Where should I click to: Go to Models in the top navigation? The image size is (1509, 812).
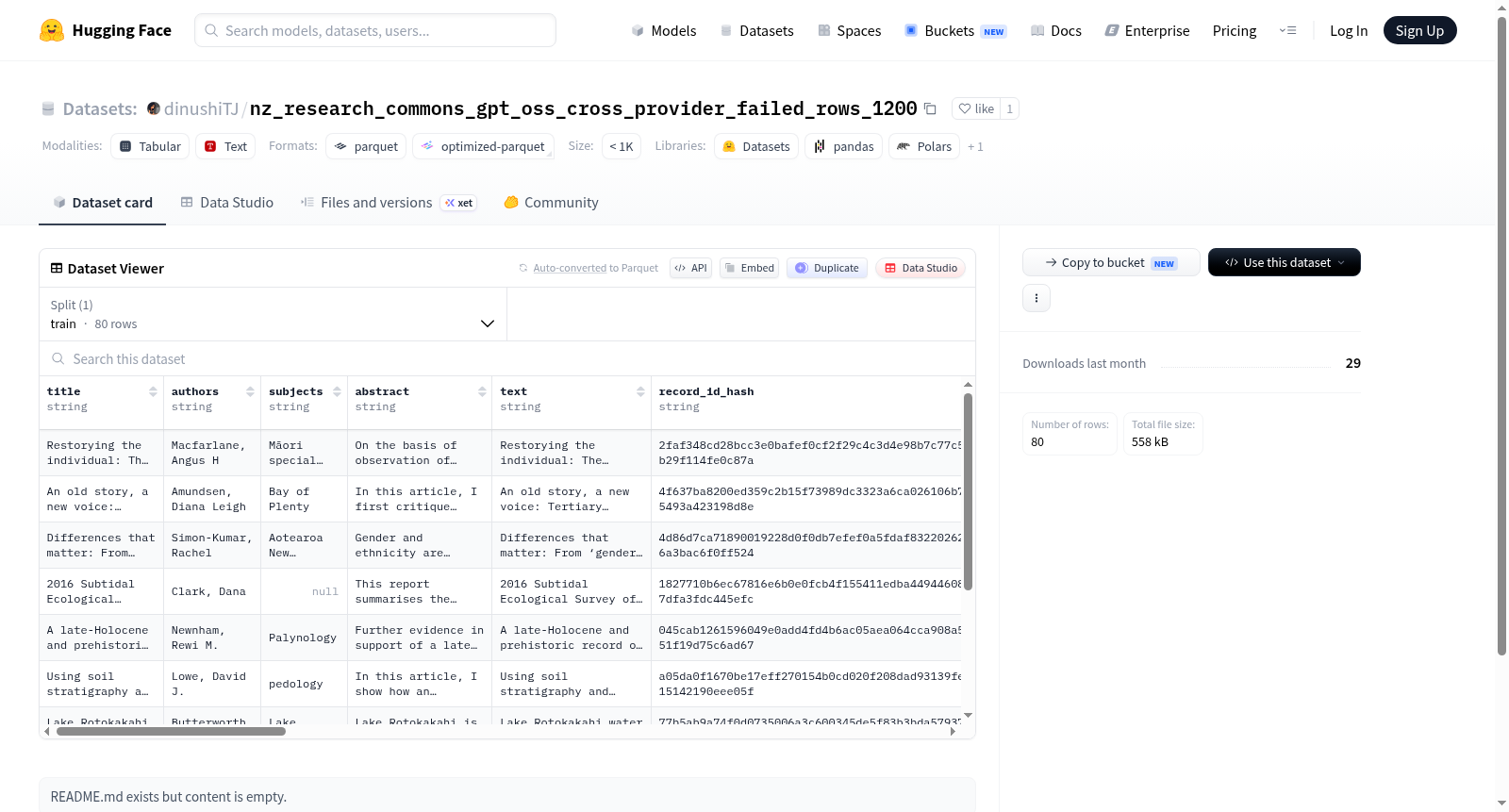pyautogui.click(x=664, y=30)
